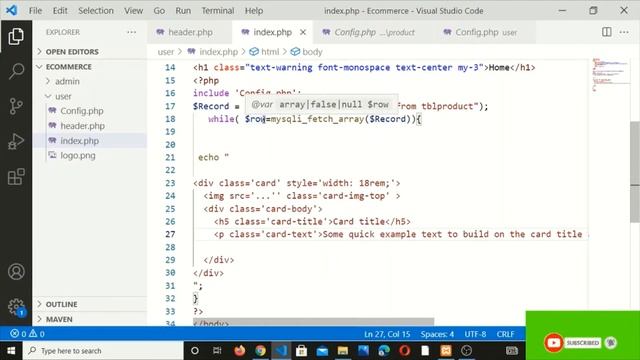Screen dimensions: 640x360
Task: Open the Search view in activity bar
Action: coord(16,71)
